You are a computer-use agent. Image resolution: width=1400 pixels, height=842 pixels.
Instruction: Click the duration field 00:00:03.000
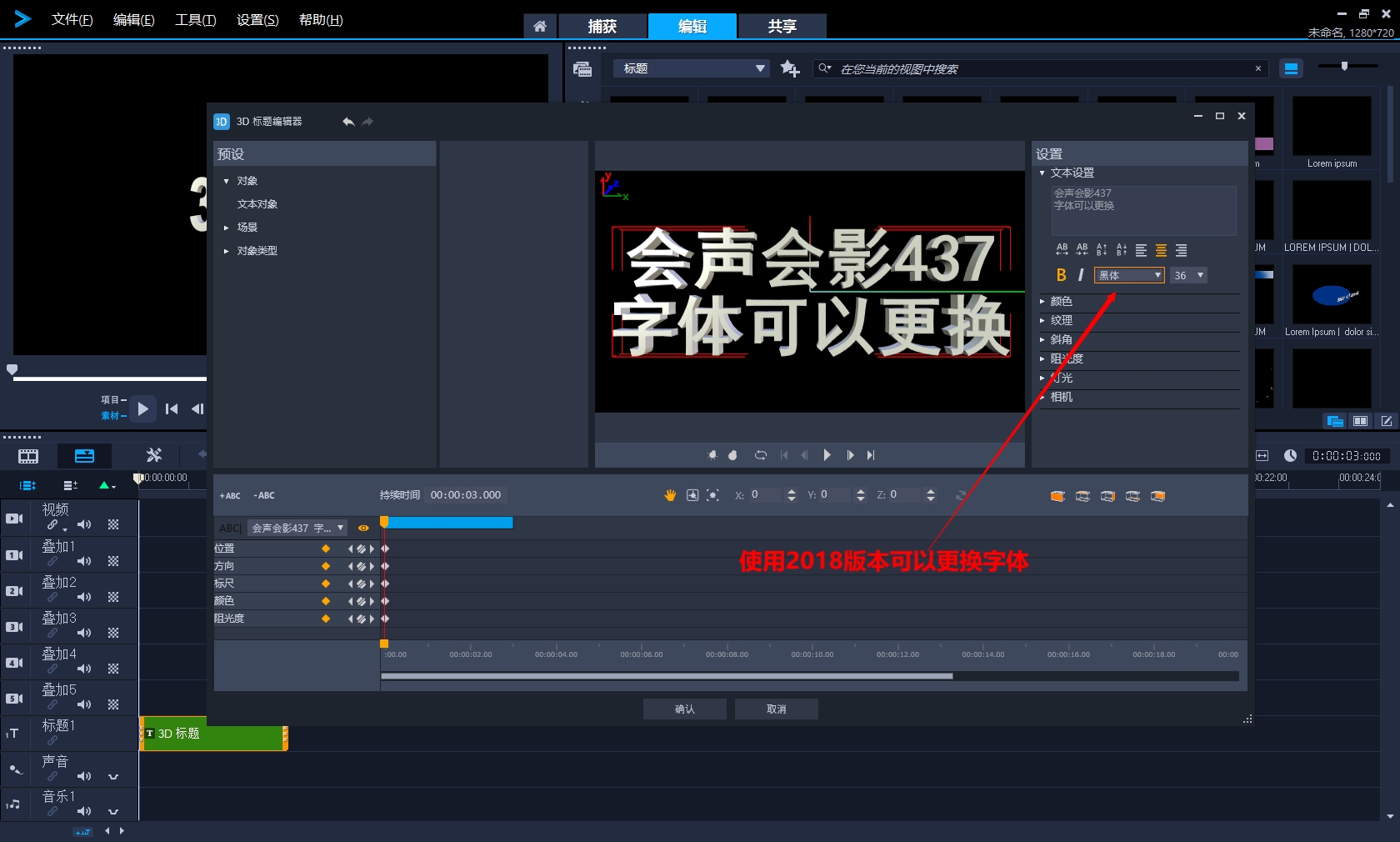point(466,495)
